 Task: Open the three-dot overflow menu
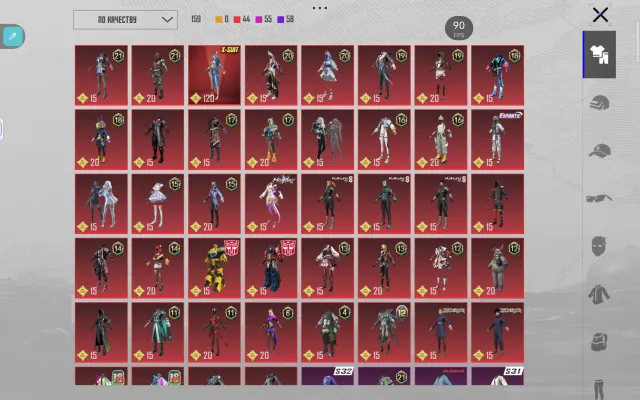pyautogui.click(x=320, y=8)
